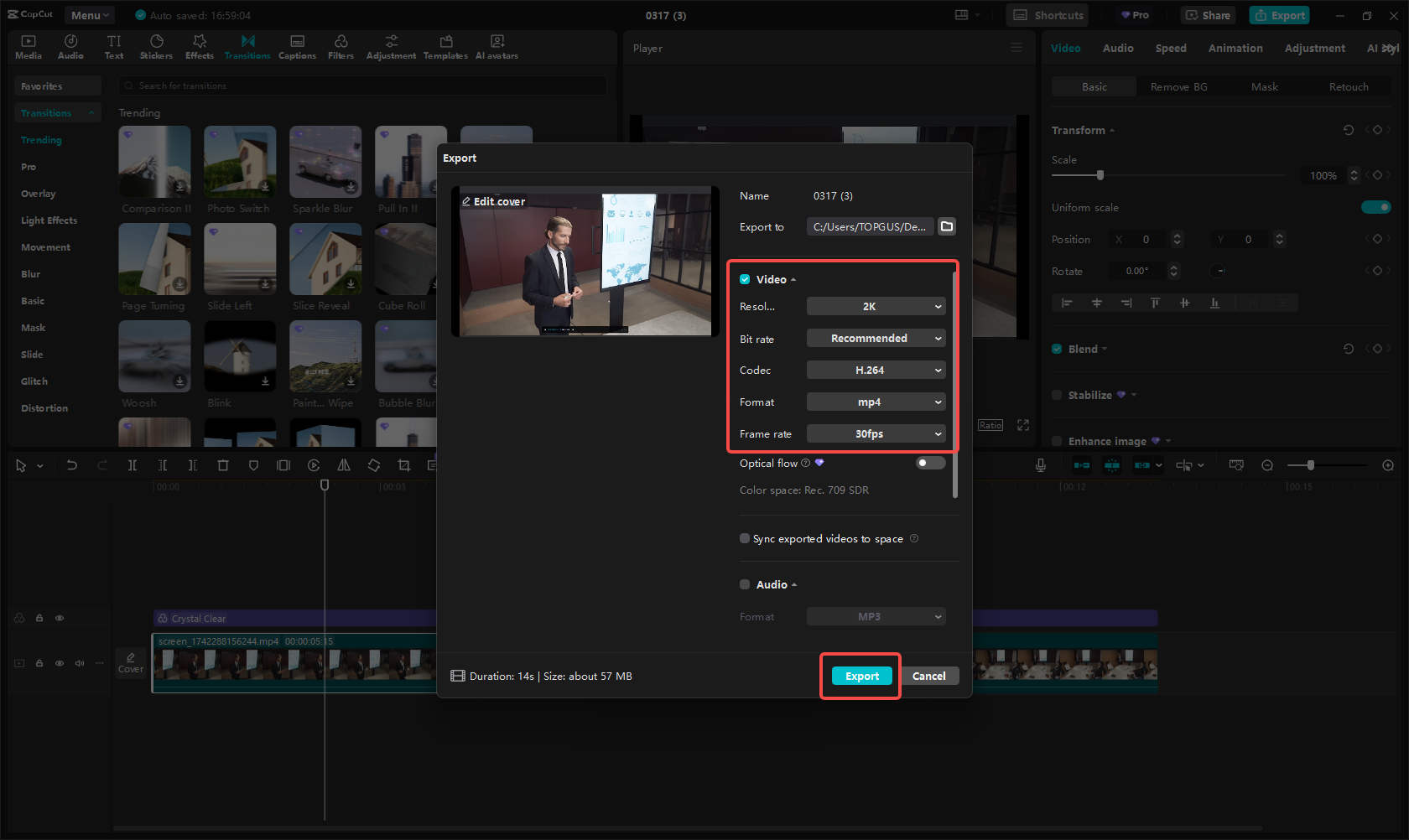Viewport: 1409px width, 840px height.
Task: Enable the Audio export checkbox
Action: pos(745,584)
